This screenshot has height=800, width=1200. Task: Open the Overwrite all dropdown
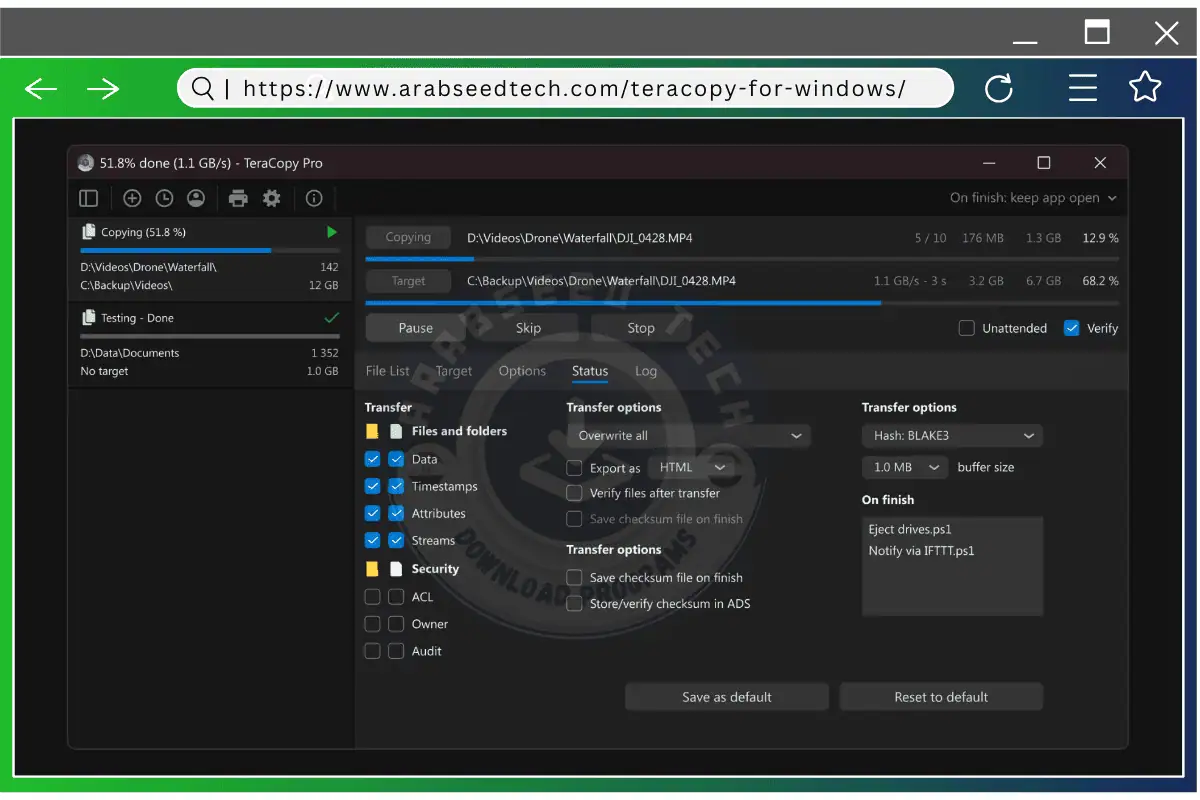coord(688,435)
